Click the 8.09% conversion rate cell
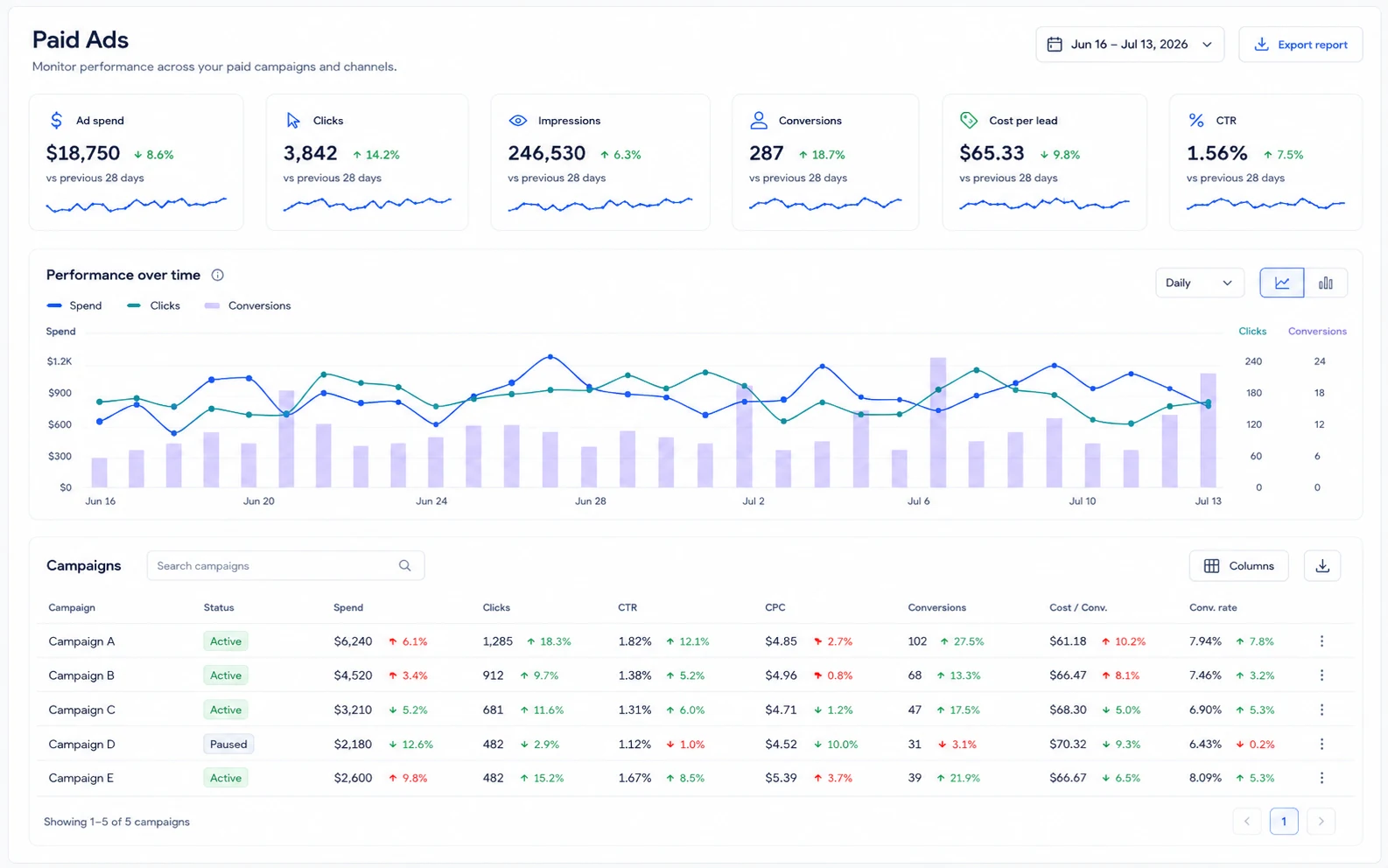The height and width of the screenshot is (868, 1388). tap(1205, 778)
